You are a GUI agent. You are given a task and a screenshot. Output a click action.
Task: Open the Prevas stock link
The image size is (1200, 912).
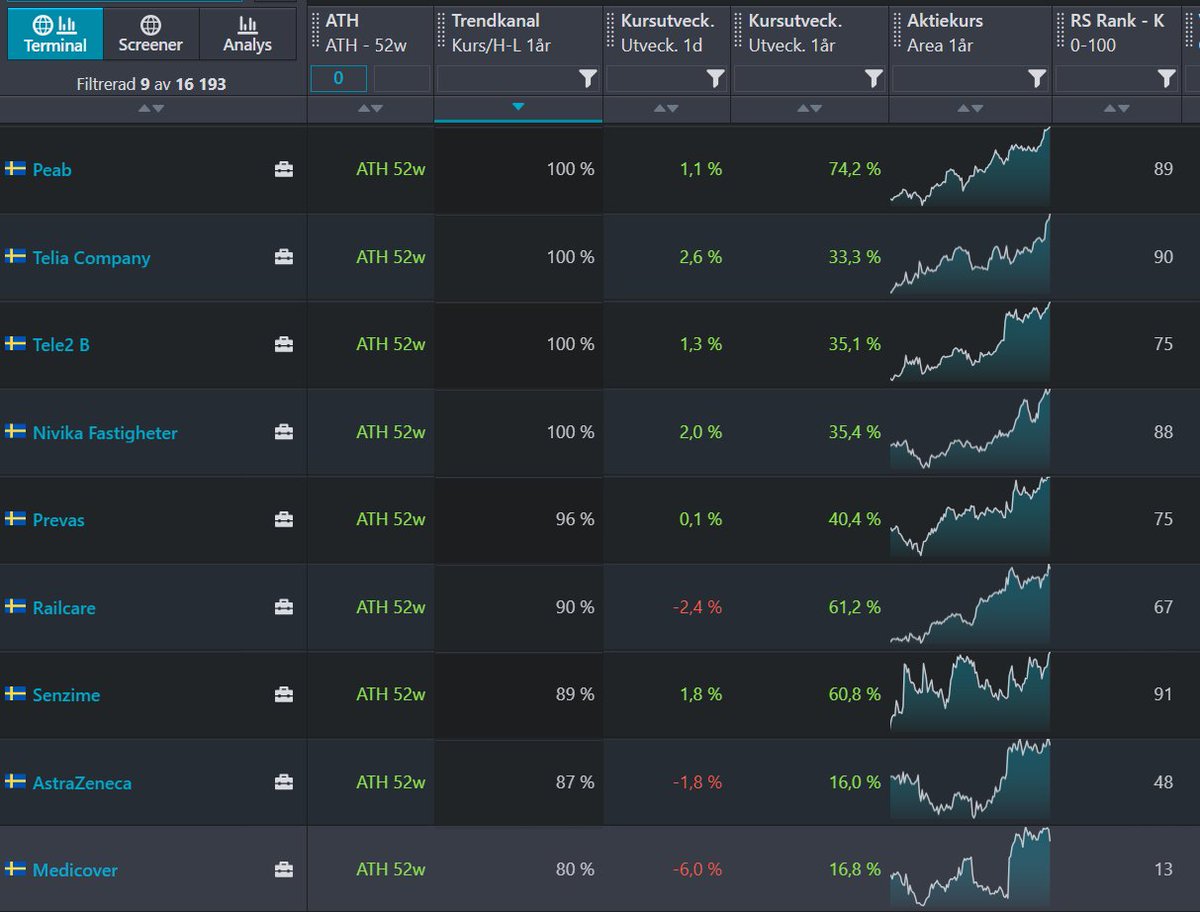click(58, 520)
